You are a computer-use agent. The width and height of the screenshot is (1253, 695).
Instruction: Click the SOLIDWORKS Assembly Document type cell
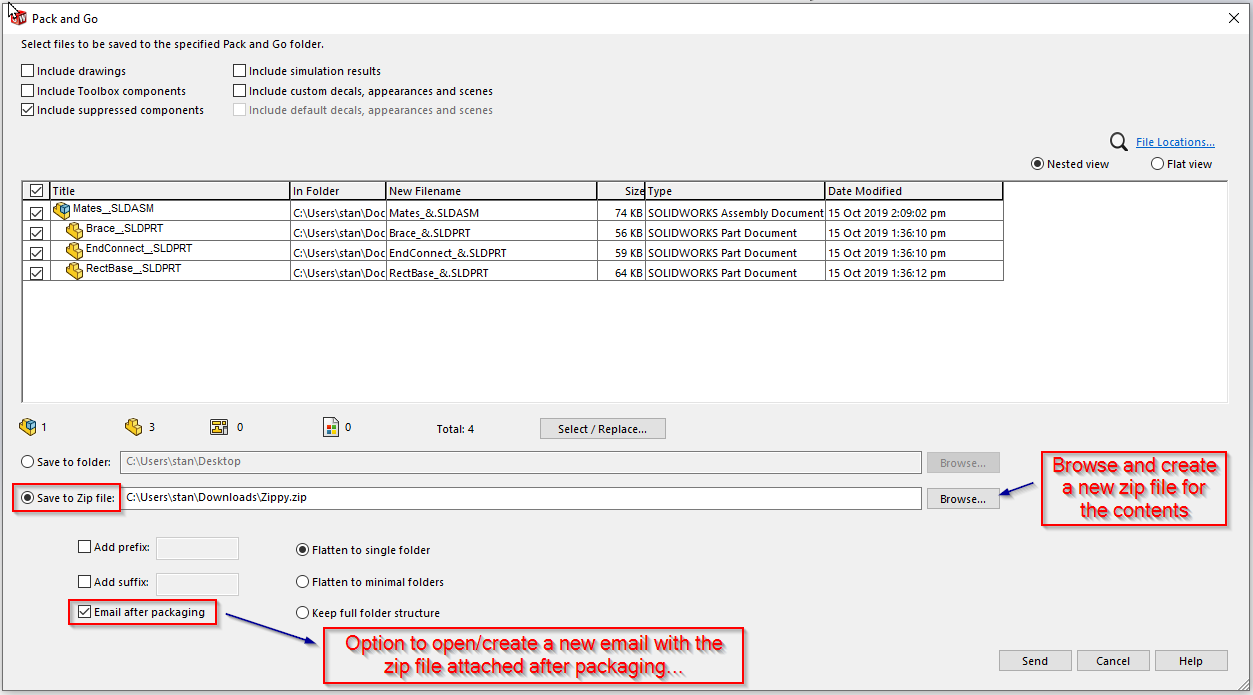[x=735, y=213]
